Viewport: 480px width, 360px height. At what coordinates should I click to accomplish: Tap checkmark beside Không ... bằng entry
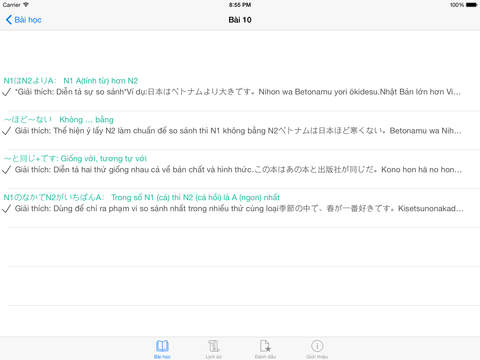tap(6, 131)
